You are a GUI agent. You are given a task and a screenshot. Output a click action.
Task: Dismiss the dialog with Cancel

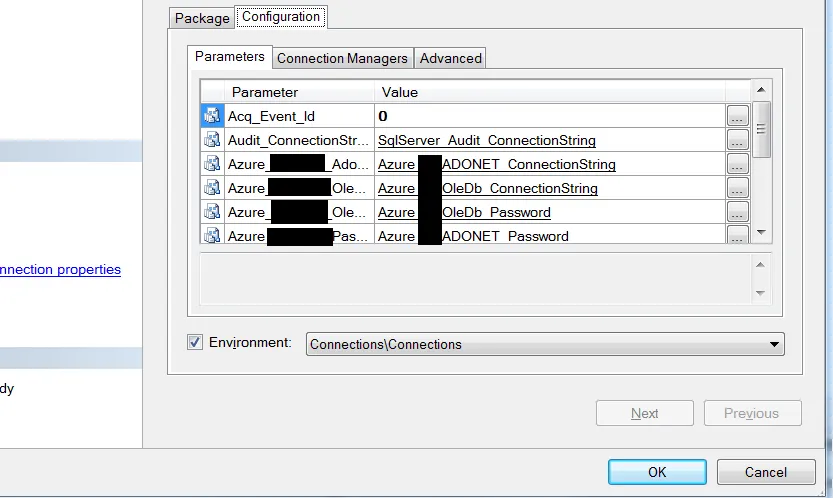click(766, 472)
